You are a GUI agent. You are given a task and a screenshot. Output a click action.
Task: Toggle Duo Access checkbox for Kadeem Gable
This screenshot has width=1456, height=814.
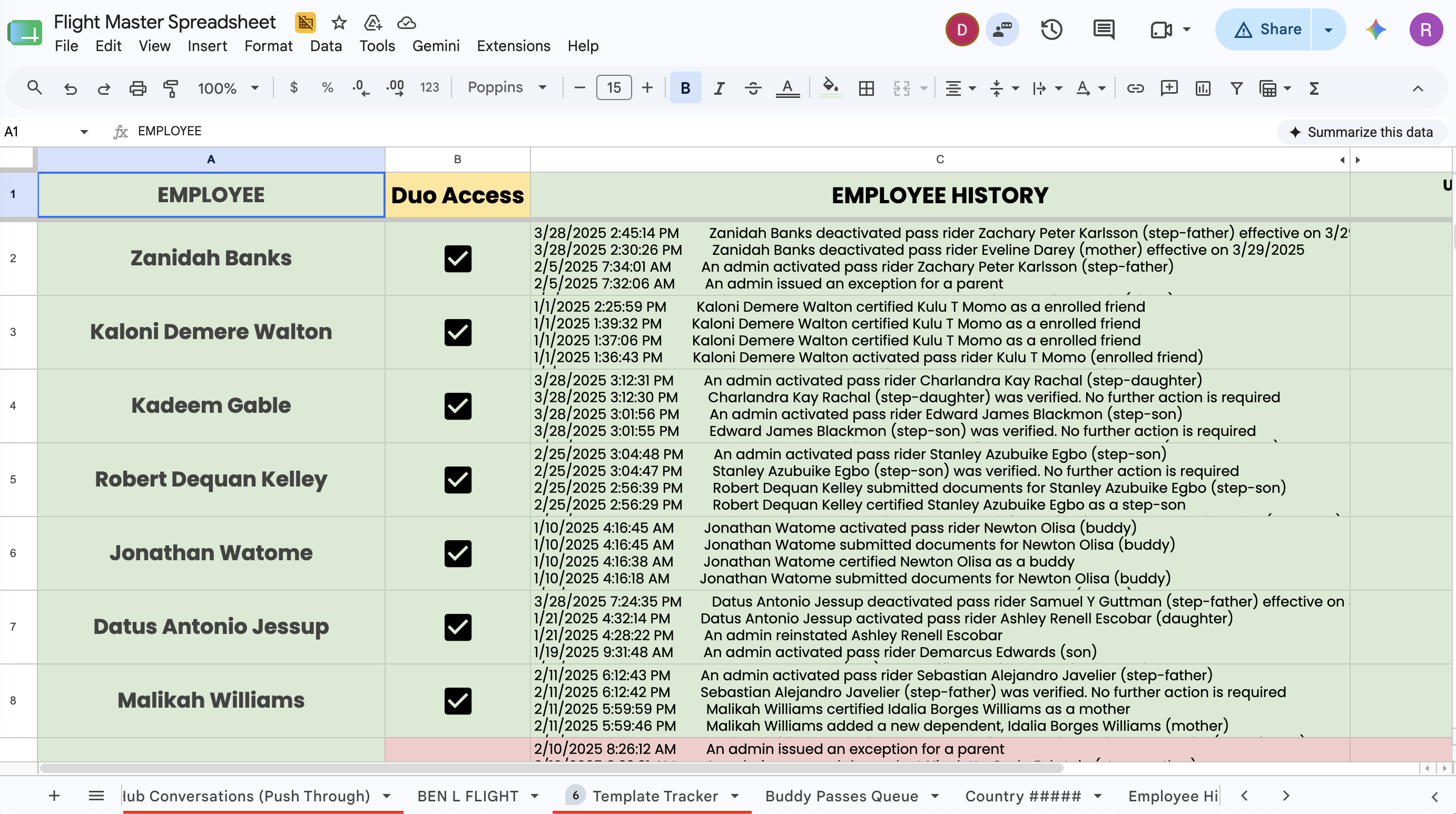point(457,406)
